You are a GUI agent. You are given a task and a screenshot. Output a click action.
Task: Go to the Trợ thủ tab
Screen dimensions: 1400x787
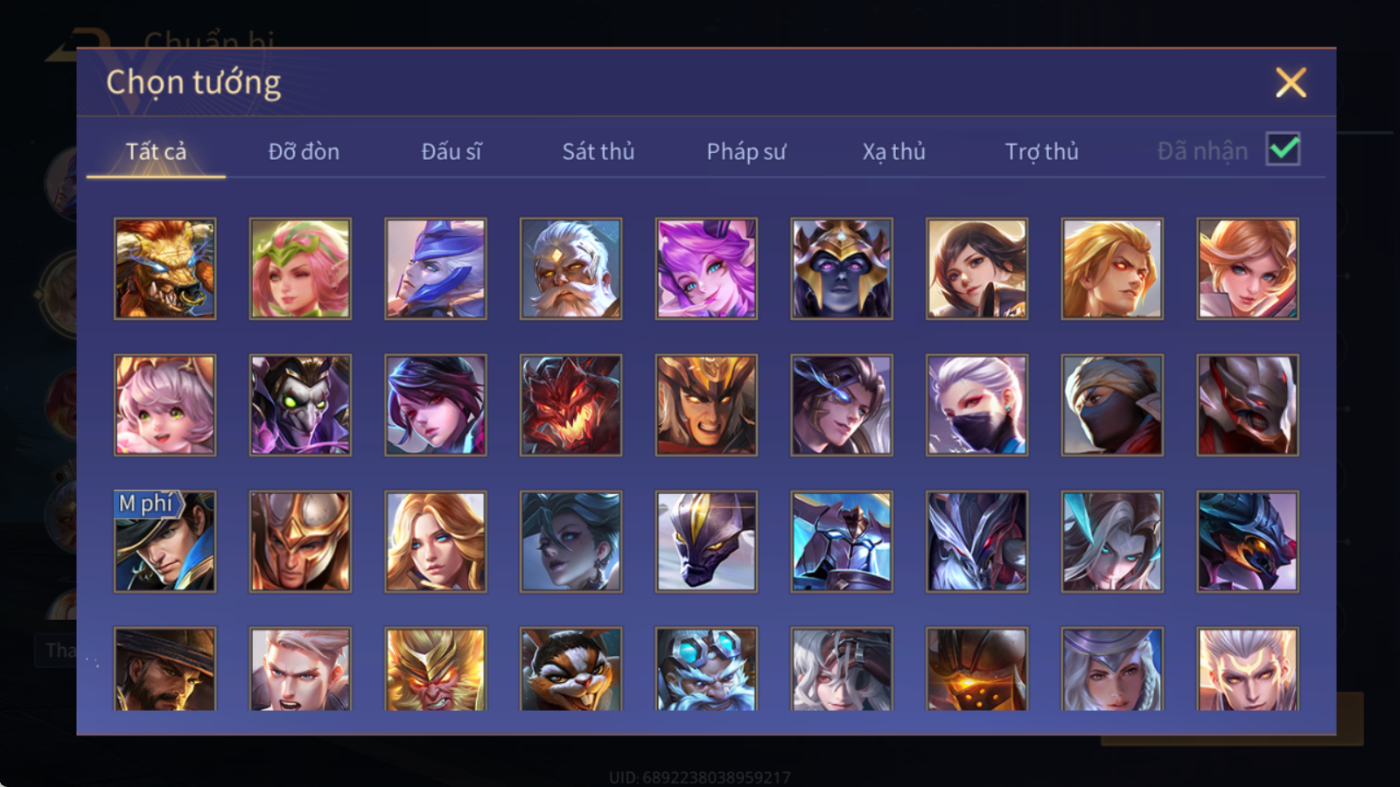click(x=1042, y=151)
